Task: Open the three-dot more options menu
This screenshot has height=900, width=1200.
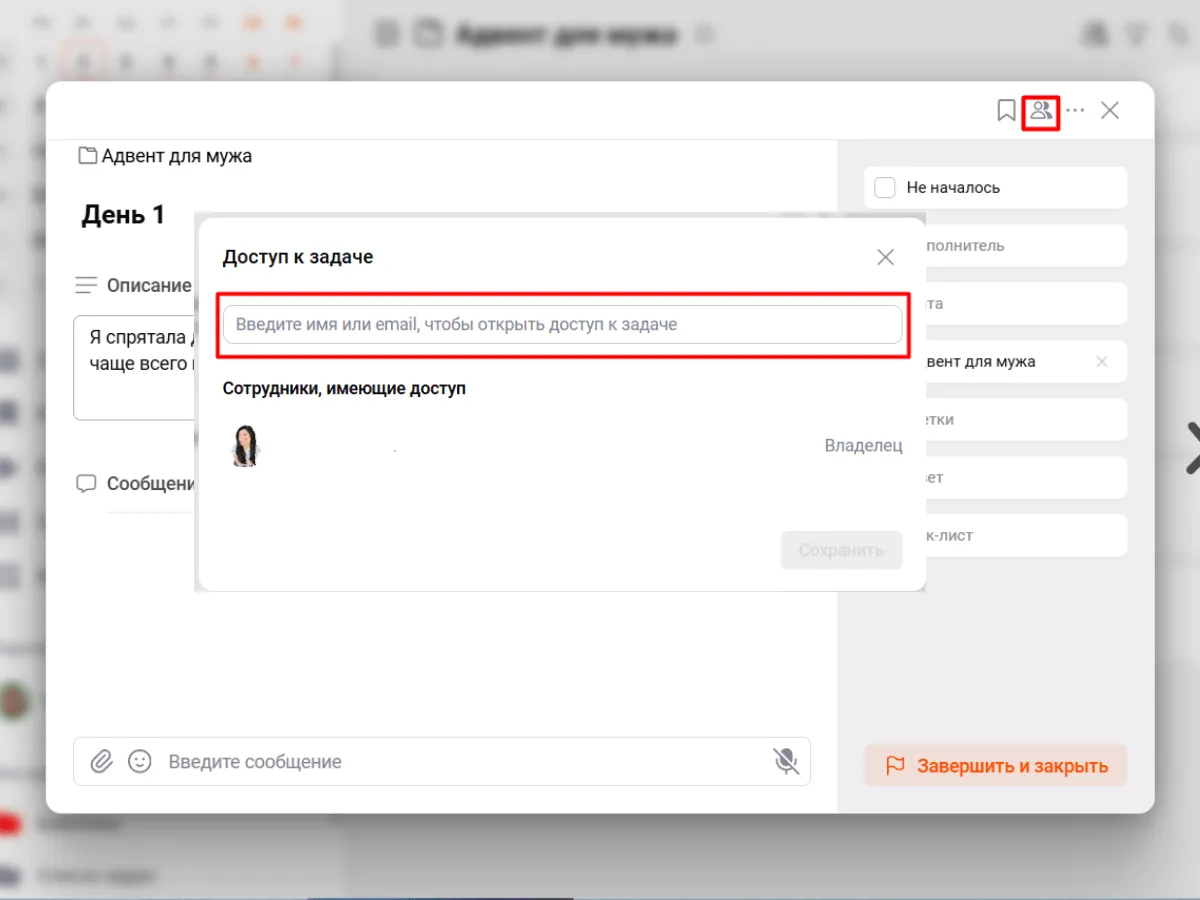Action: 1076,110
